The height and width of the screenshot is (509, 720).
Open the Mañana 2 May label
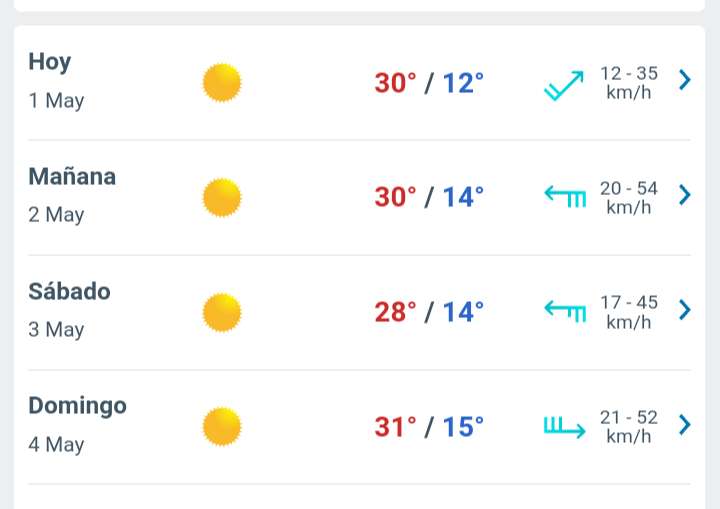coord(72,195)
